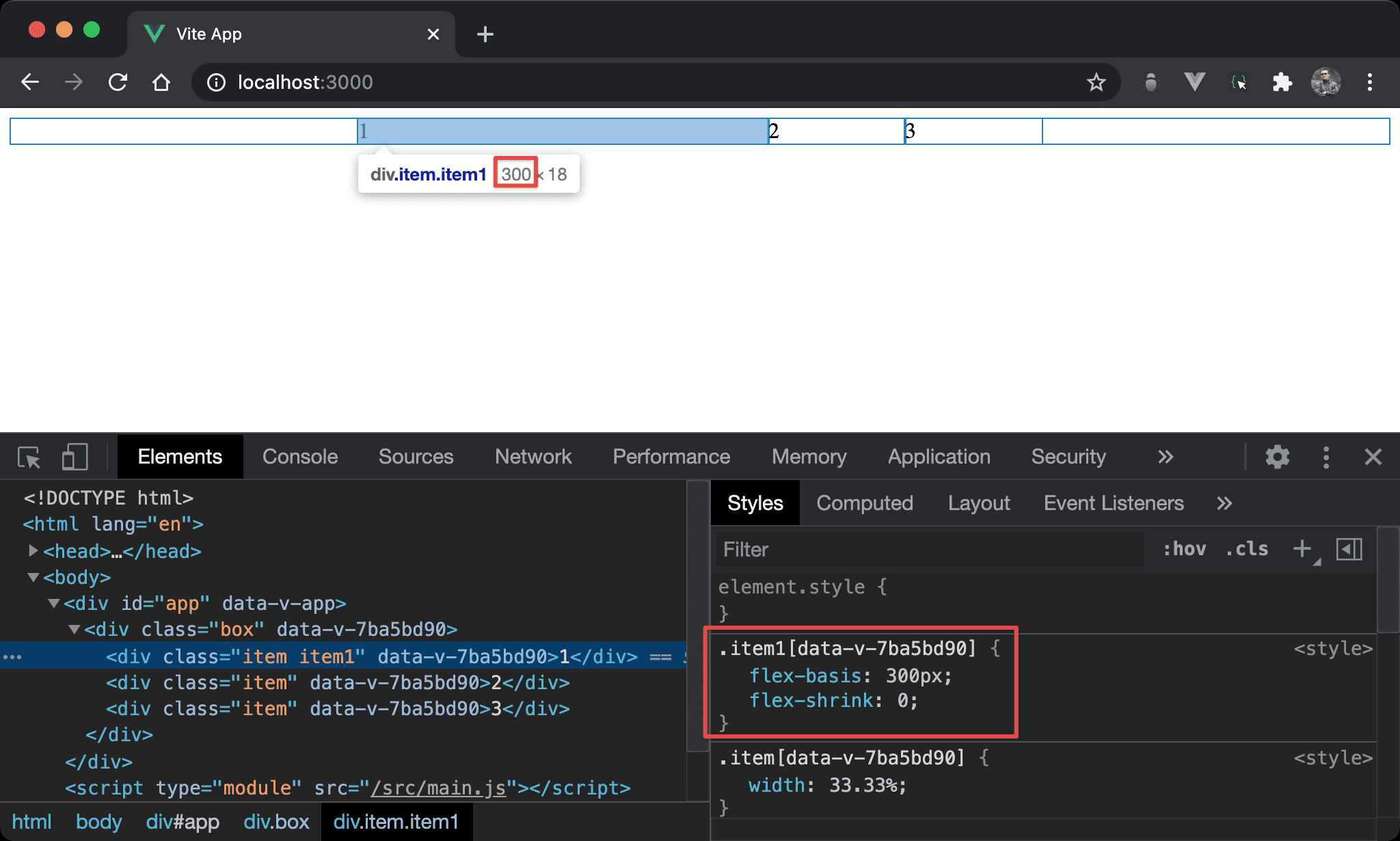
Task: Open DevTools settings gear
Action: (1277, 457)
